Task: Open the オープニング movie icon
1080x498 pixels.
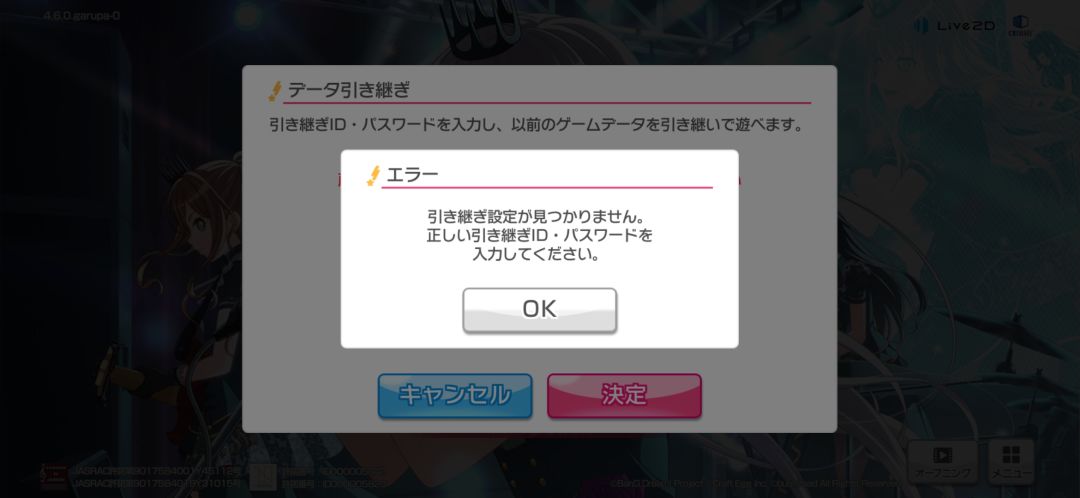Action: point(942,462)
